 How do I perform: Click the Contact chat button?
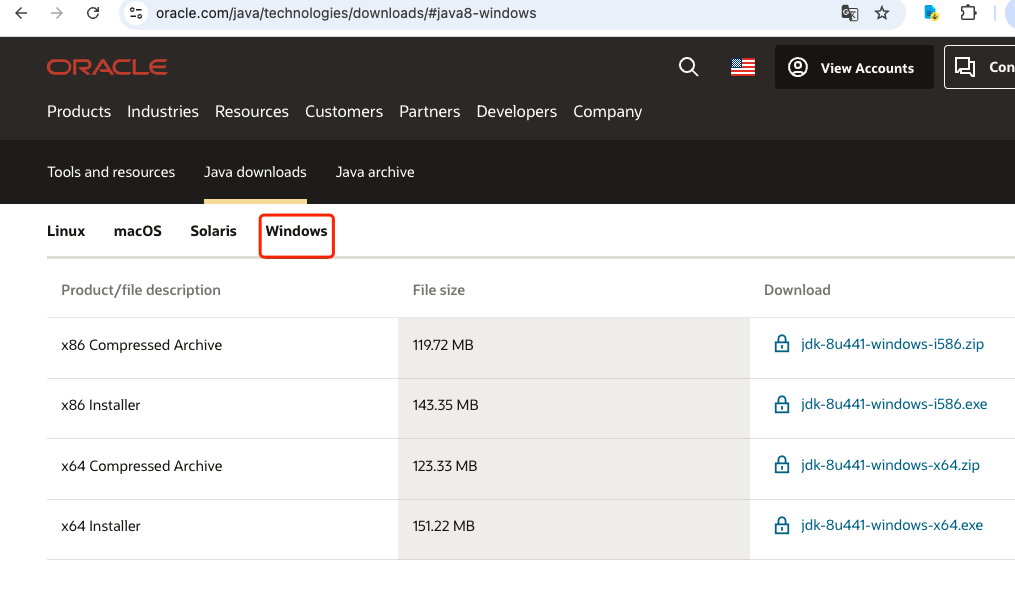coord(979,67)
